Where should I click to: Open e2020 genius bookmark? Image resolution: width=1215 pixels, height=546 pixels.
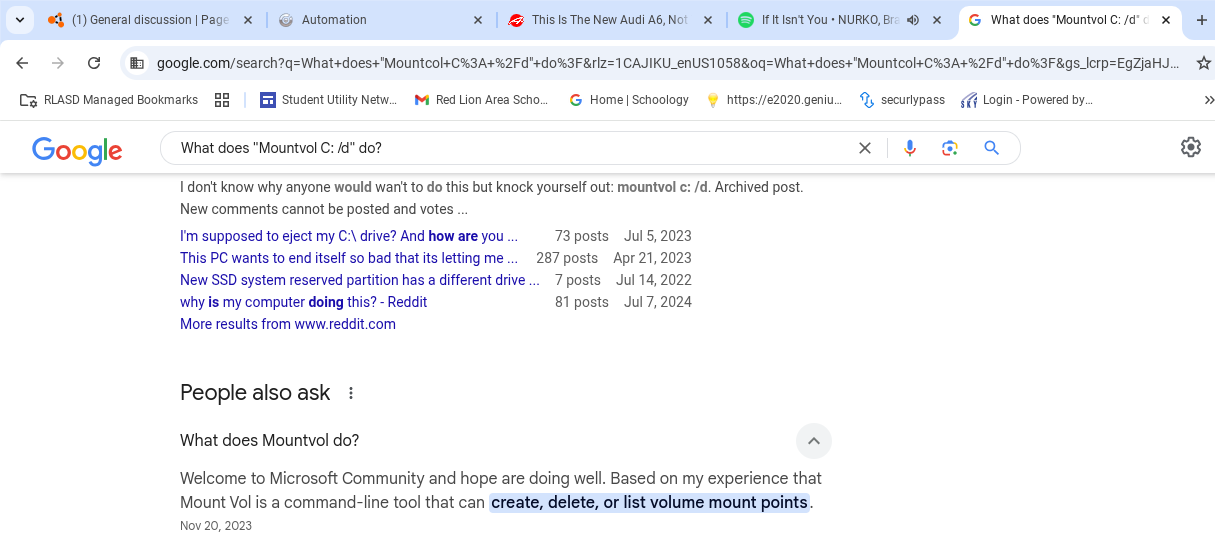coord(774,100)
